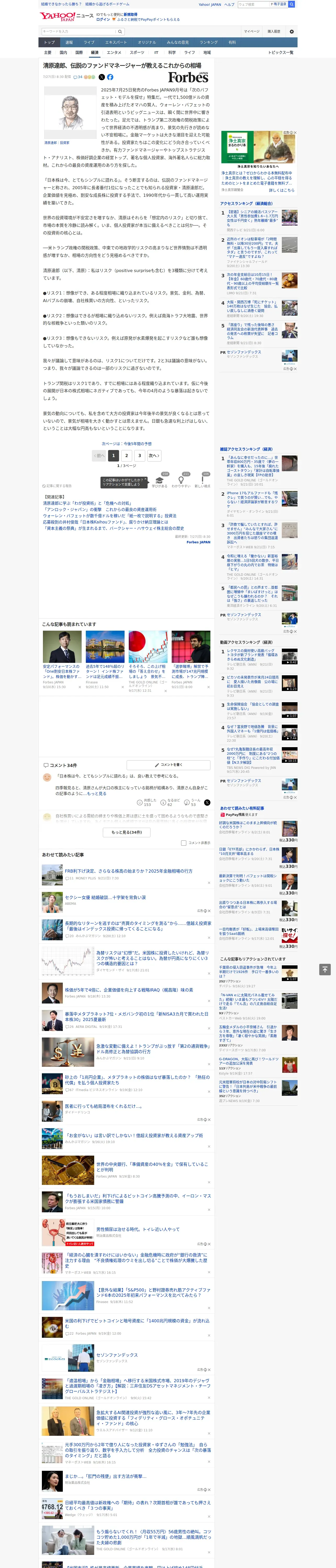Click the 新規取得 link
Image resolution: width=336 pixels, height=1568 pixels.
pyautogui.click(x=131, y=15)
